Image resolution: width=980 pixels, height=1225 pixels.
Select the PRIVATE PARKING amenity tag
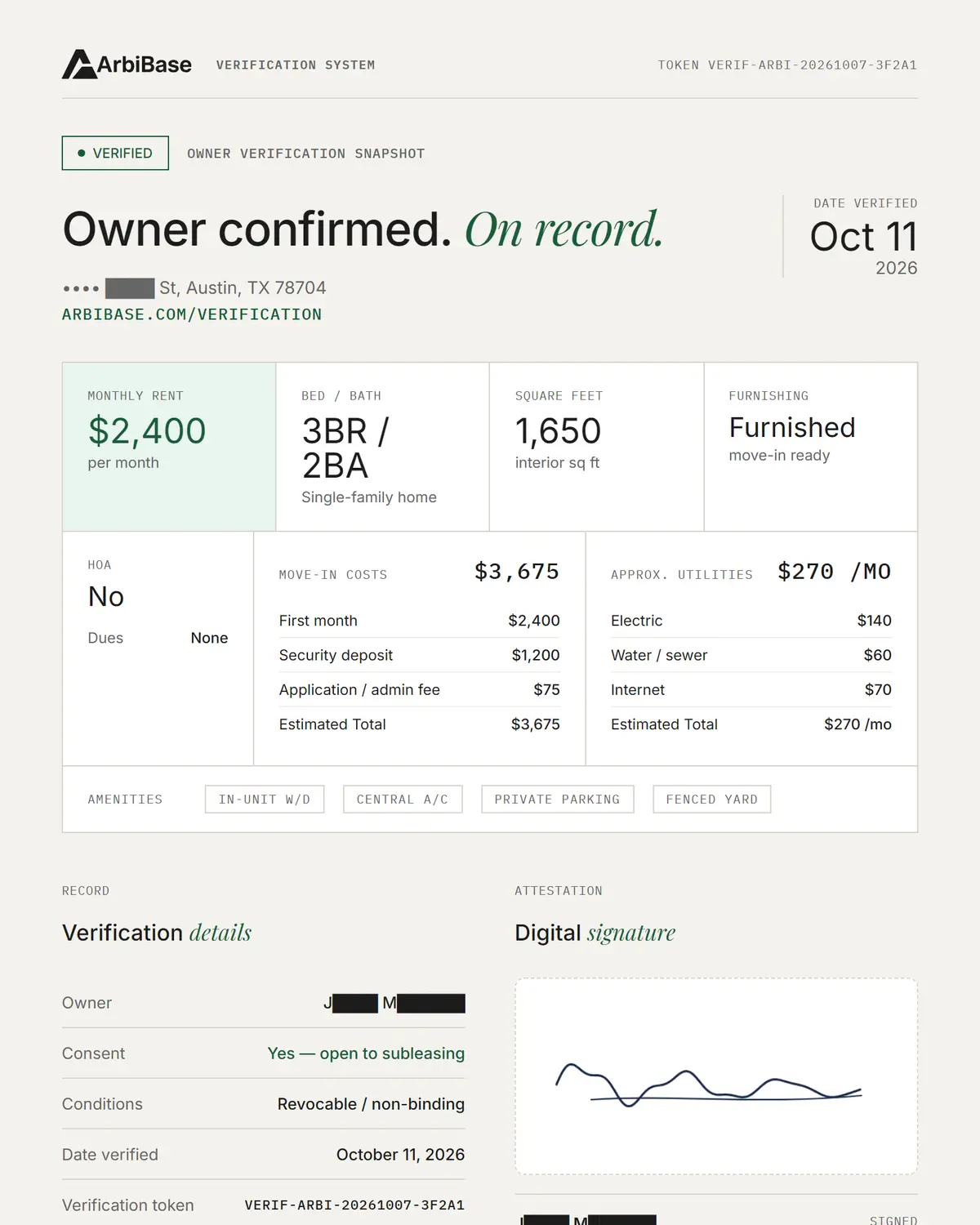coord(558,800)
